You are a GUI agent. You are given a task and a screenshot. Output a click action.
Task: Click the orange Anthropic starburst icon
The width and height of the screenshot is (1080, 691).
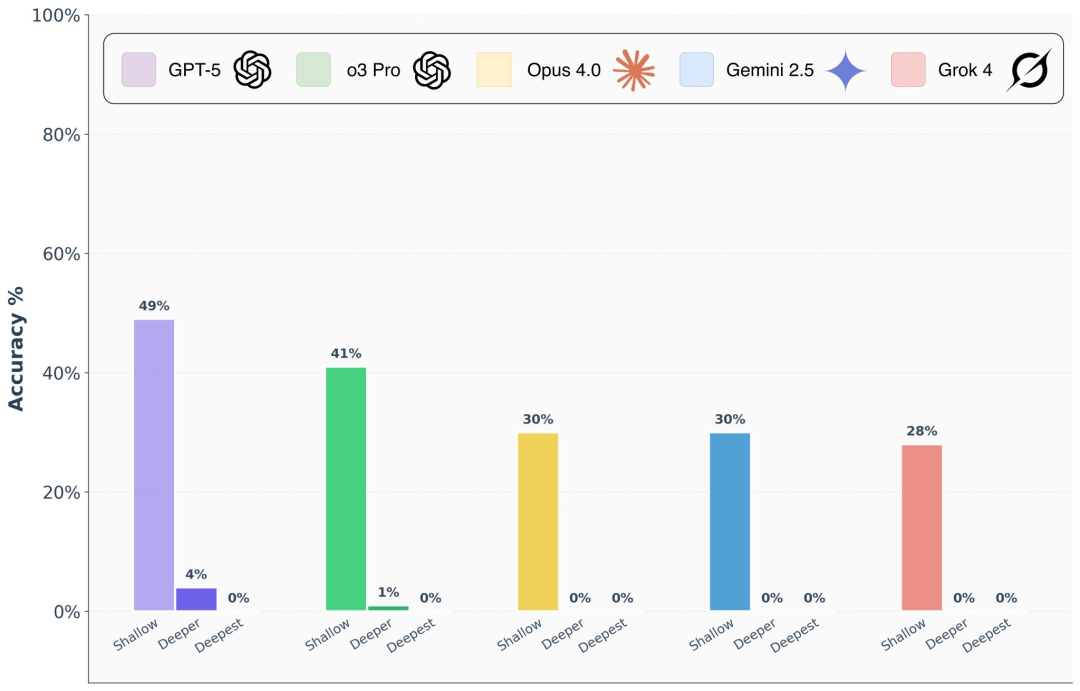click(634, 70)
